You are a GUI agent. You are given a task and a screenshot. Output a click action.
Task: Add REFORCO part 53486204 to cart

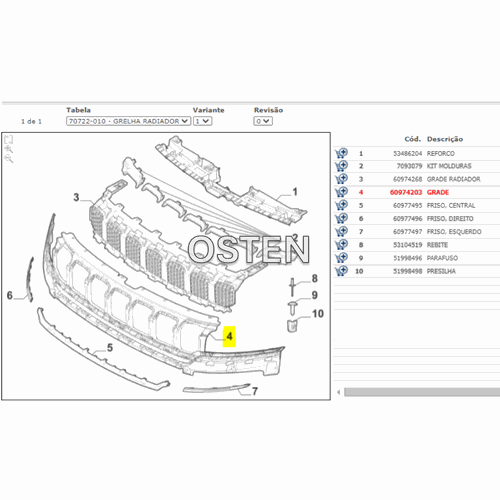(x=341, y=153)
